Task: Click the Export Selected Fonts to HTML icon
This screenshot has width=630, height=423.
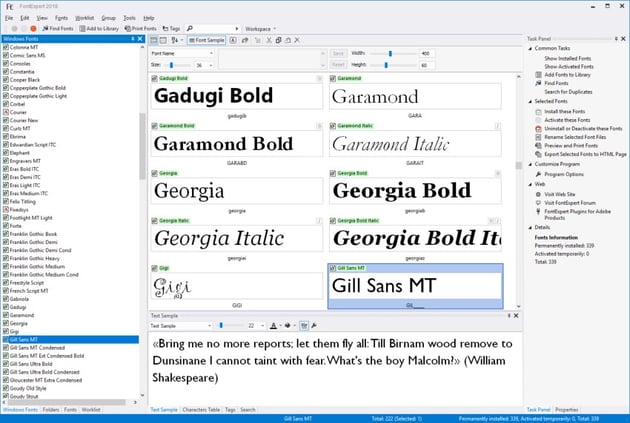Action: [538, 154]
